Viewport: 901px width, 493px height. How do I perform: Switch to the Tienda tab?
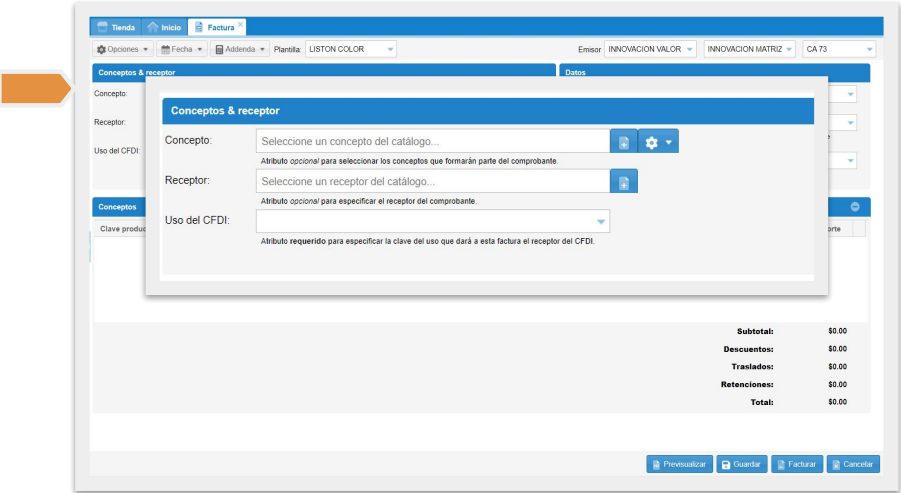[x=116, y=28]
